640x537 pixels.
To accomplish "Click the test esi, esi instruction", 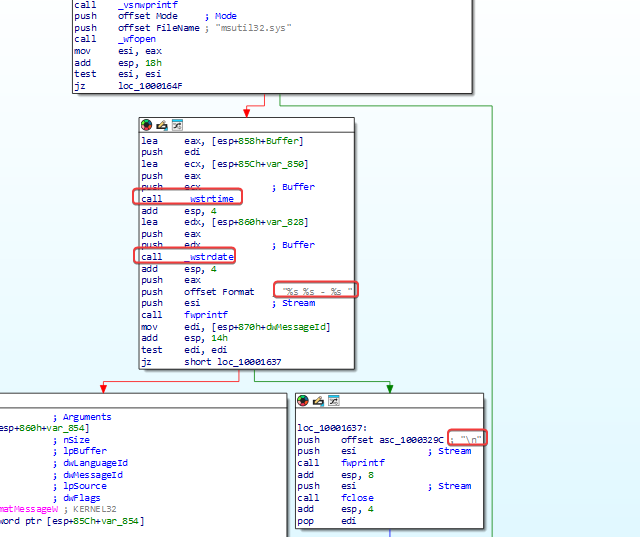I will point(118,74).
